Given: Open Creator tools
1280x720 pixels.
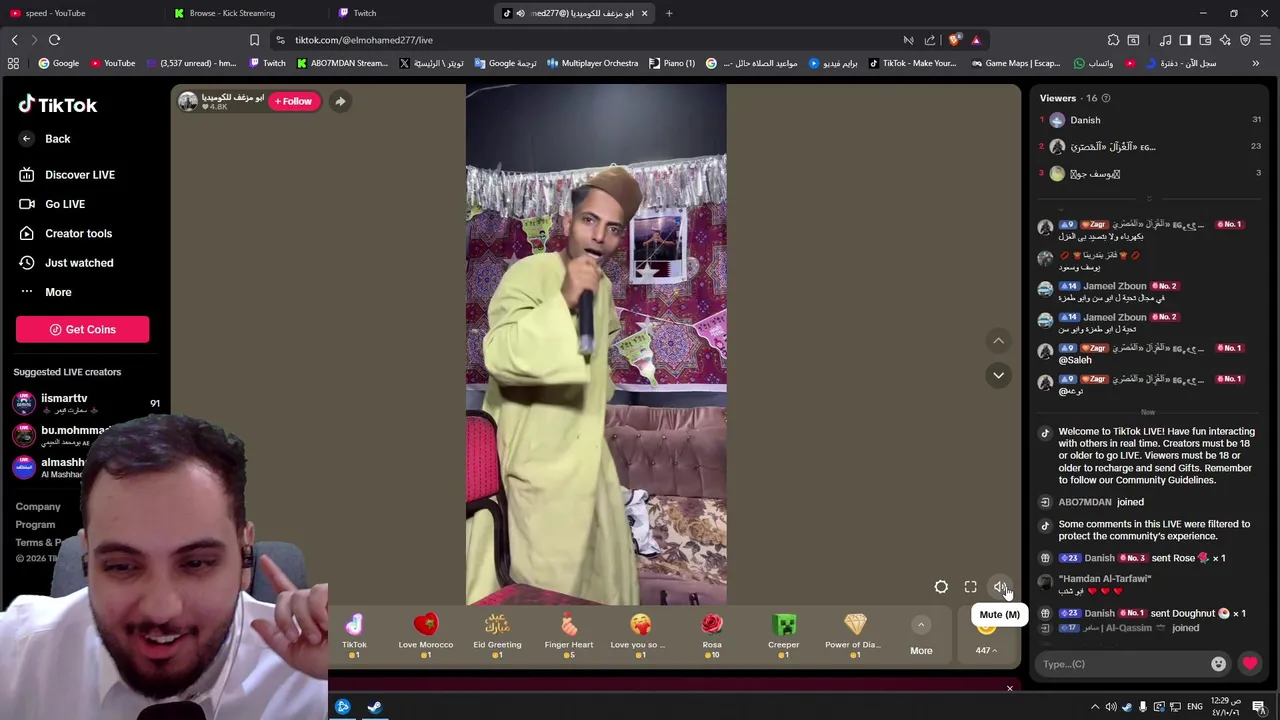Looking at the screenshot, I should tap(66, 233).
